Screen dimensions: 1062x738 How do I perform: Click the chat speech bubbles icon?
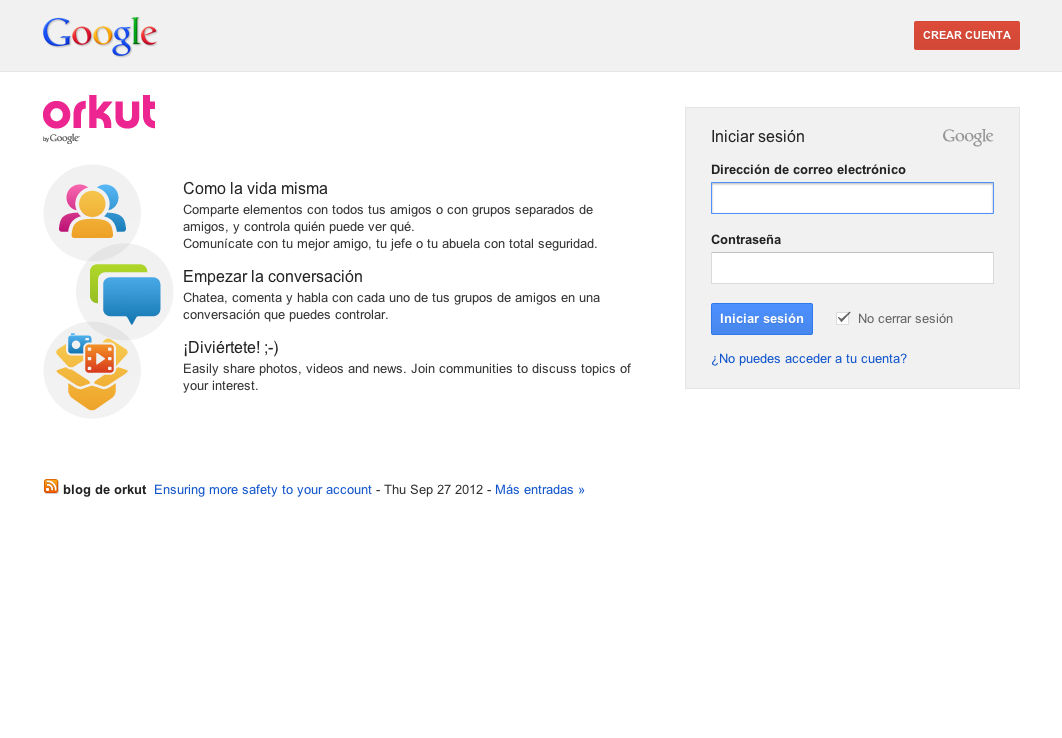pyautogui.click(x=126, y=292)
